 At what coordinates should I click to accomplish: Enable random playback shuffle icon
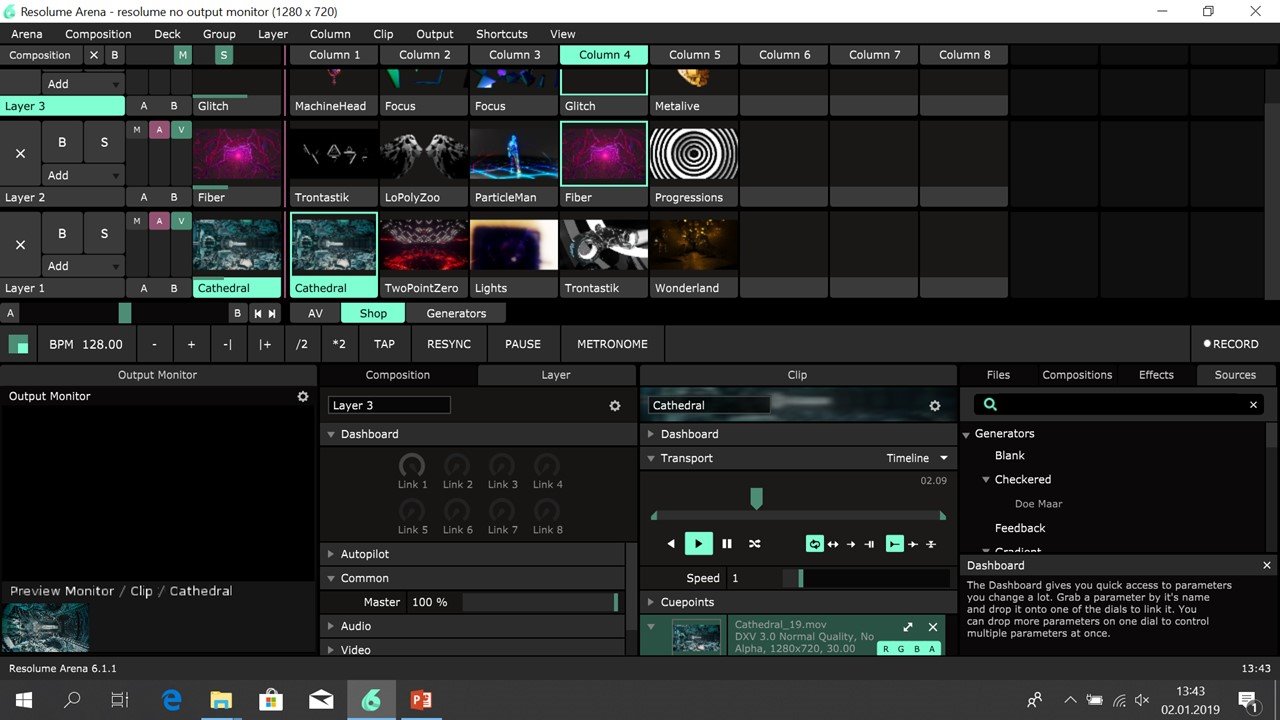755,544
